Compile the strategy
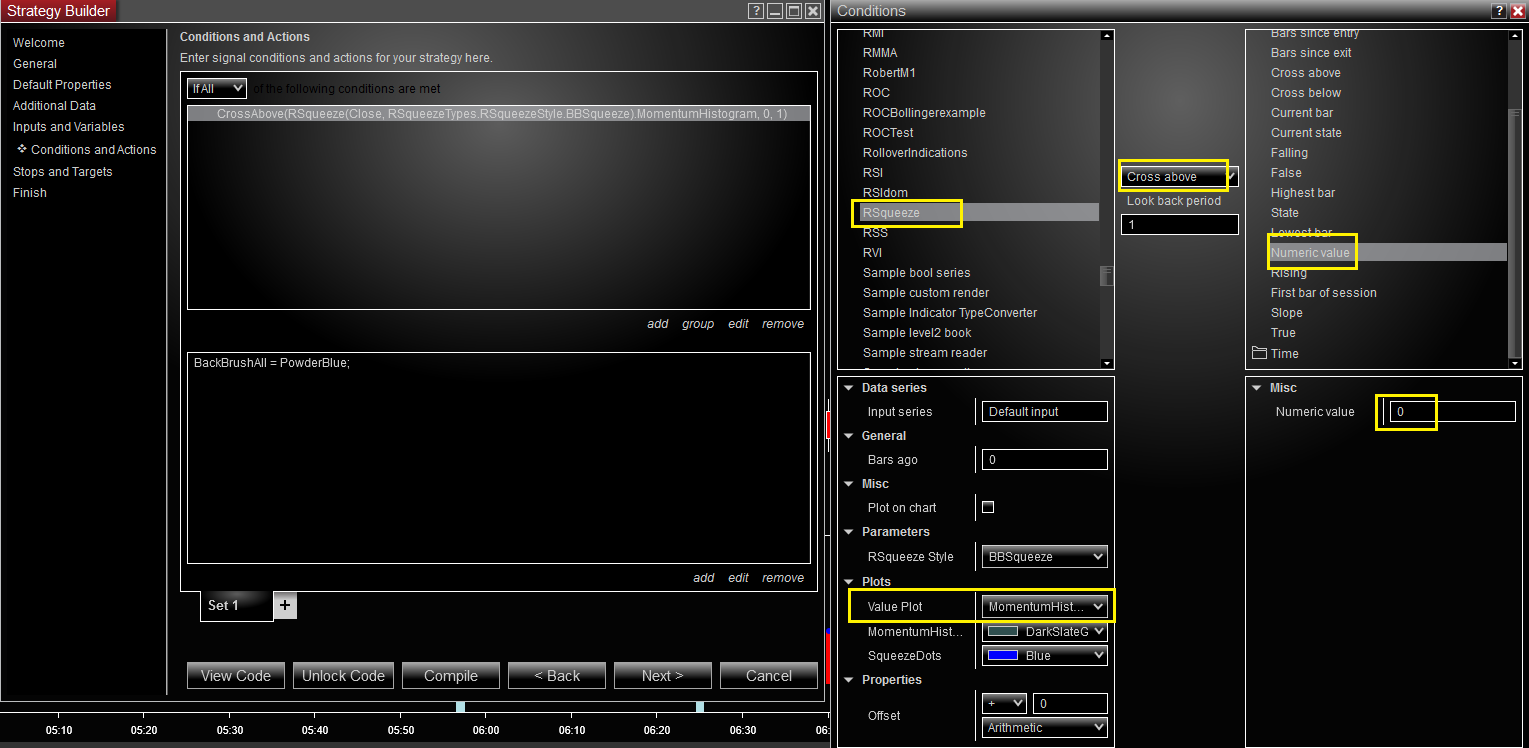This screenshot has height=748, width=1529. pyautogui.click(x=451, y=676)
